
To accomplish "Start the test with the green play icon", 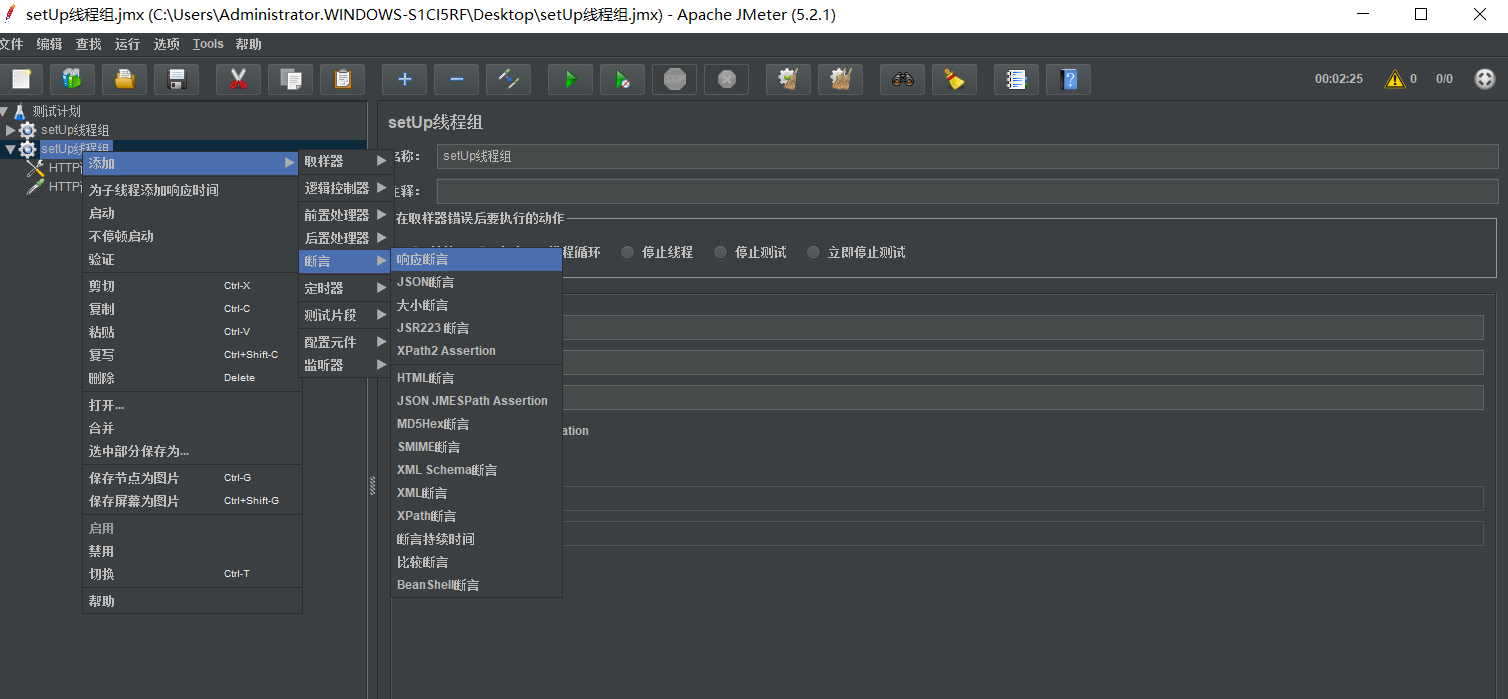I will coord(570,79).
